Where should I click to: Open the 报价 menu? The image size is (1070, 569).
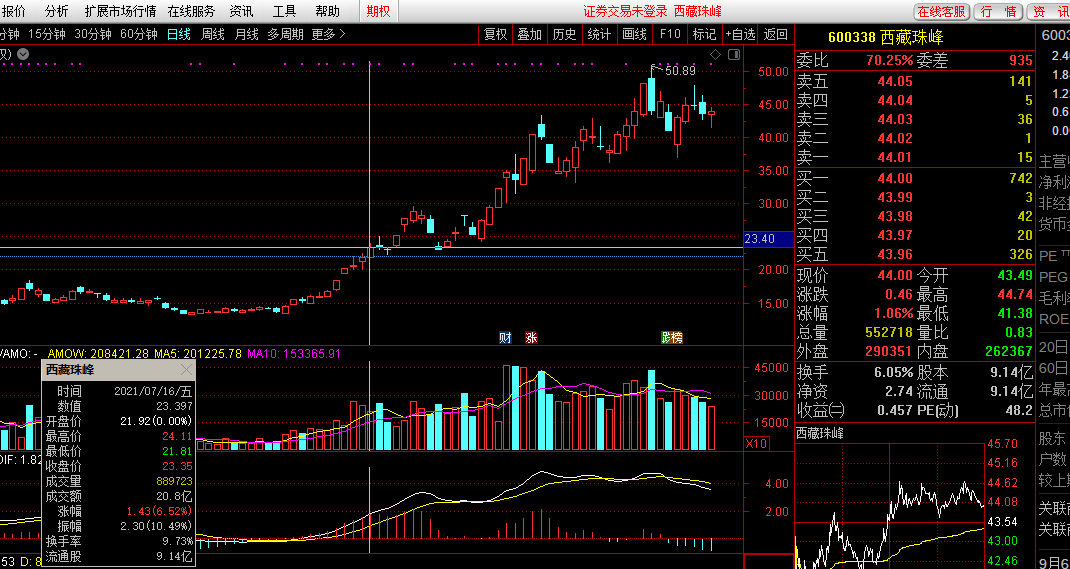(x=13, y=11)
